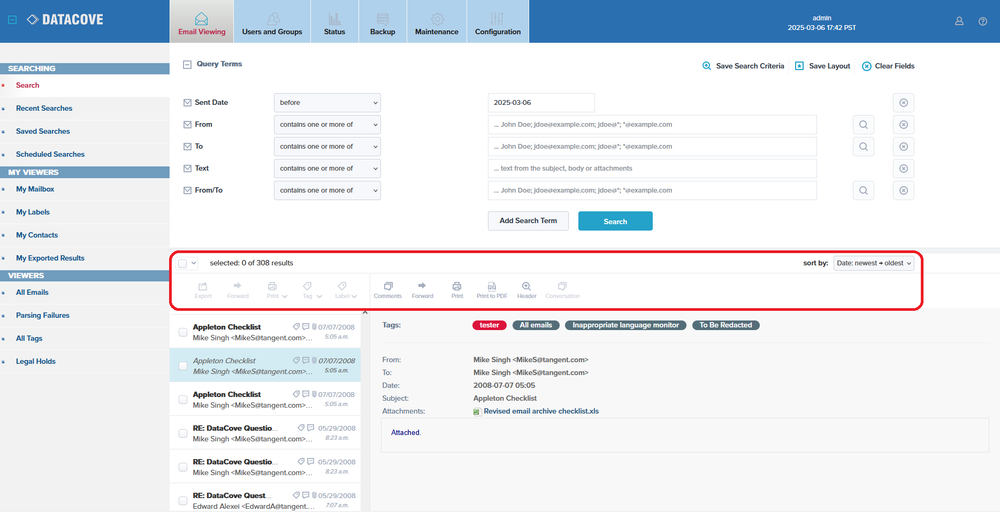Image resolution: width=1000 pixels, height=512 pixels.
Task: Collapse the sidebar using the header toggle icon
Action: pyautogui.click(x=12, y=20)
